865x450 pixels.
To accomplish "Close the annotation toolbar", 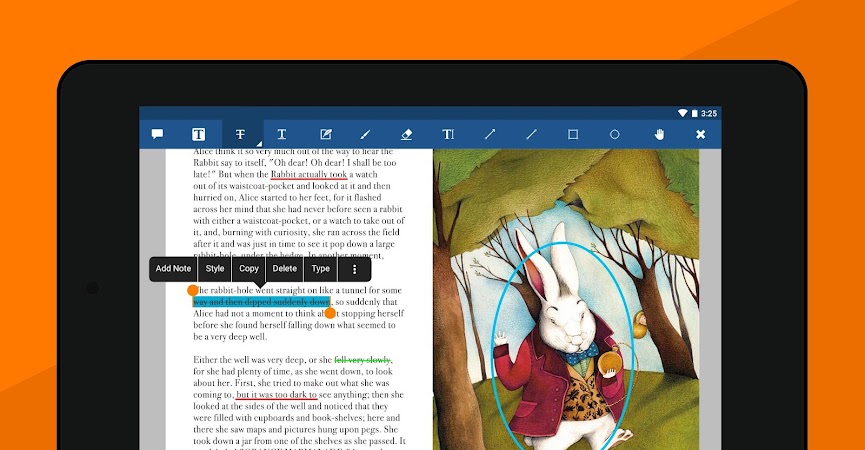I will [x=701, y=134].
